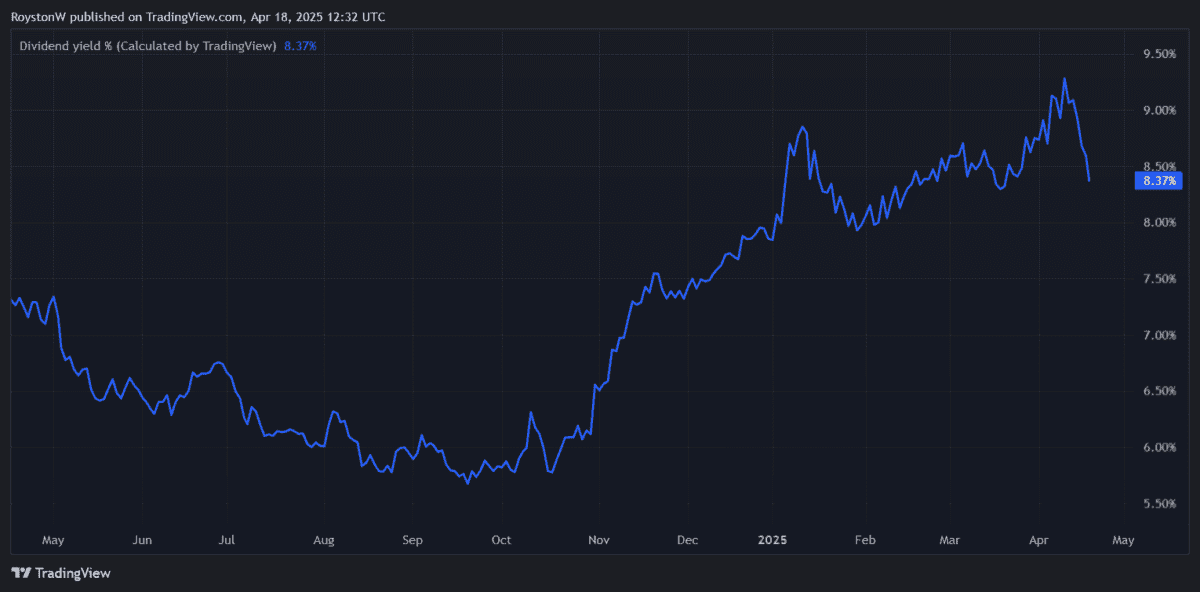Click the blue 8.37% price tag
This screenshot has width=1200, height=592.
(1159, 181)
